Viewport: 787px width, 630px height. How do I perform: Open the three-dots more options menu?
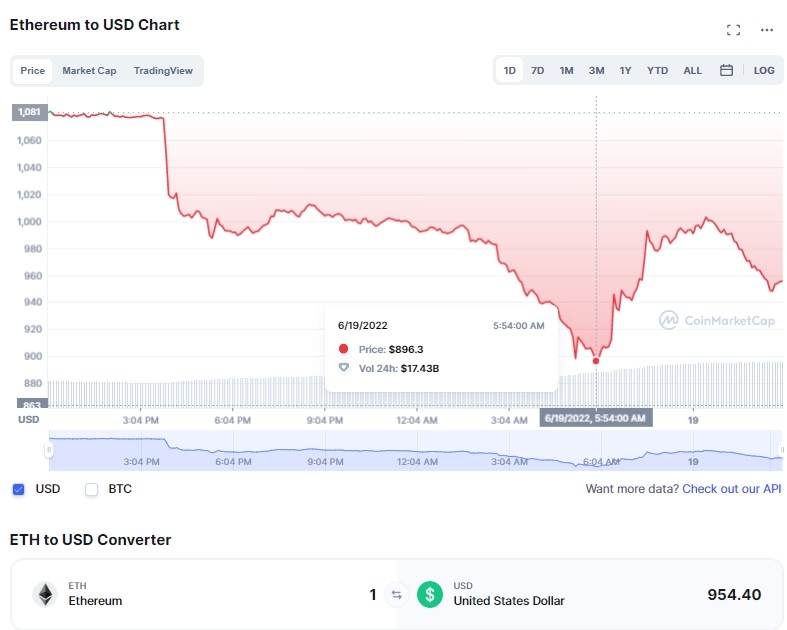coord(767,30)
